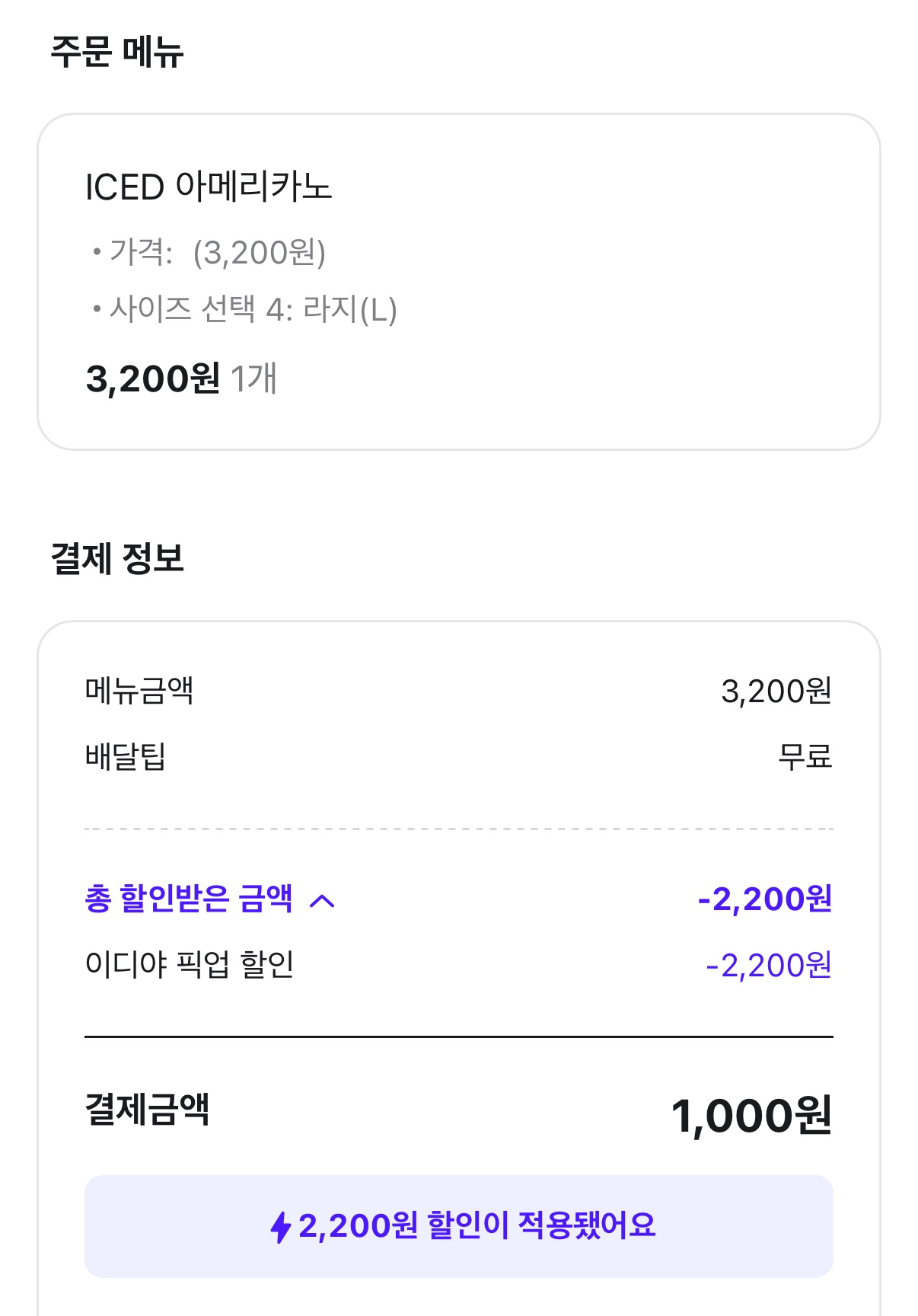The width and height of the screenshot is (918, 1316).
Task: Select the 이디야 픽업 할인 row label
Action: [x=190, y=965]
